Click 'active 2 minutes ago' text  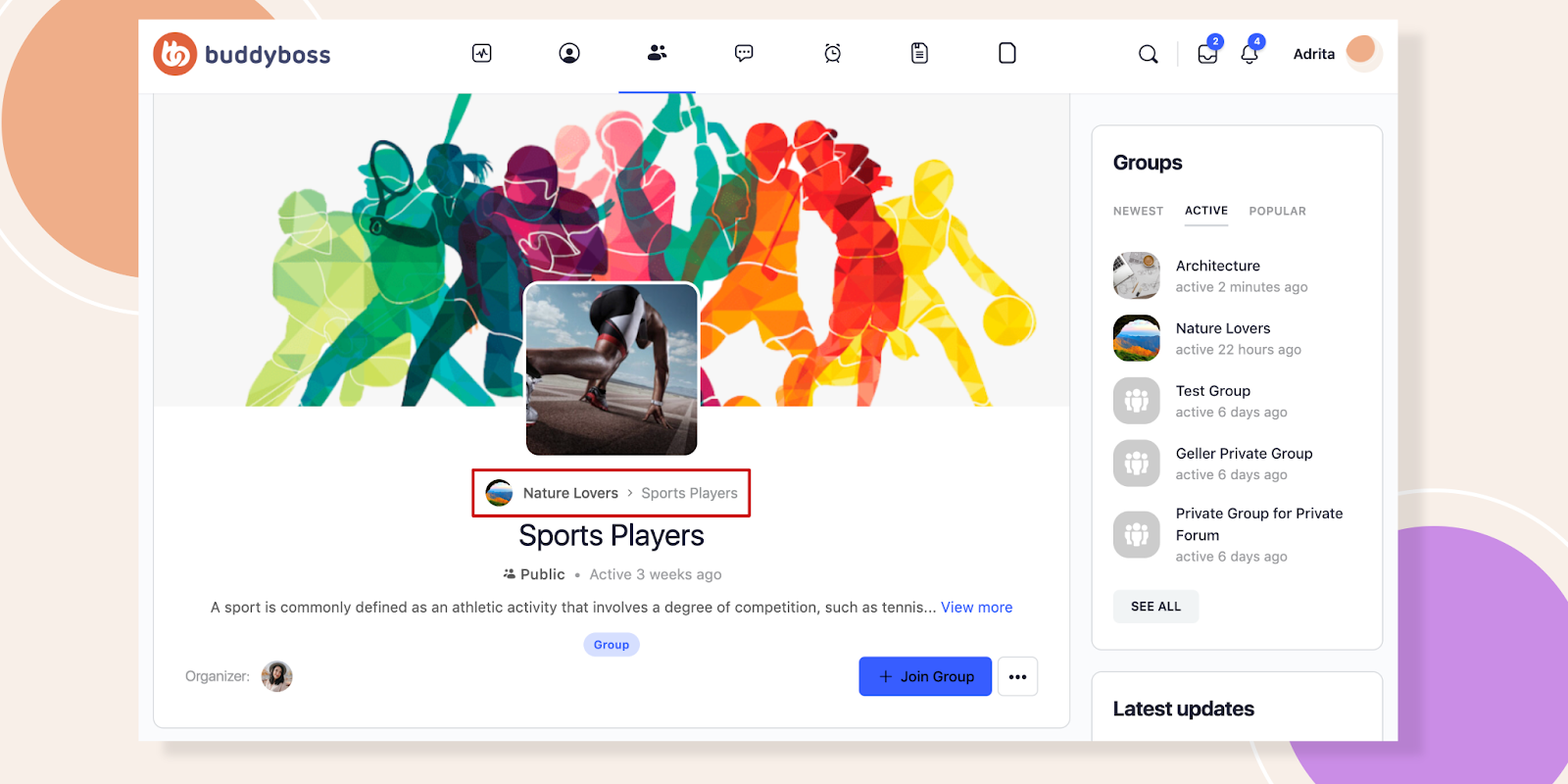click(x=1242, y=287)
